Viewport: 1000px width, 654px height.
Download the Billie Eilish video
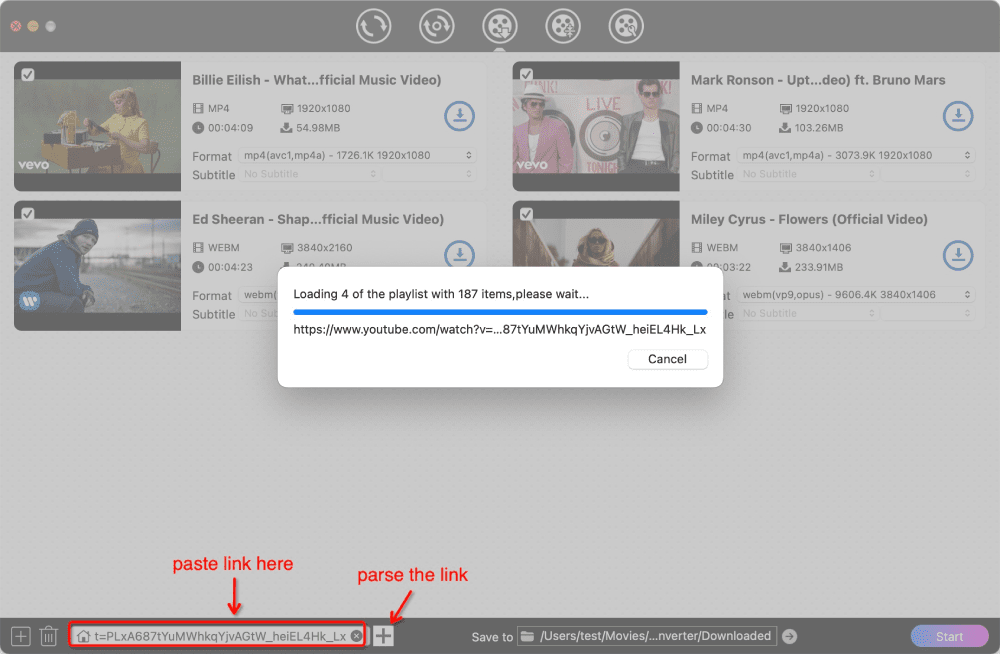[459, 116]
